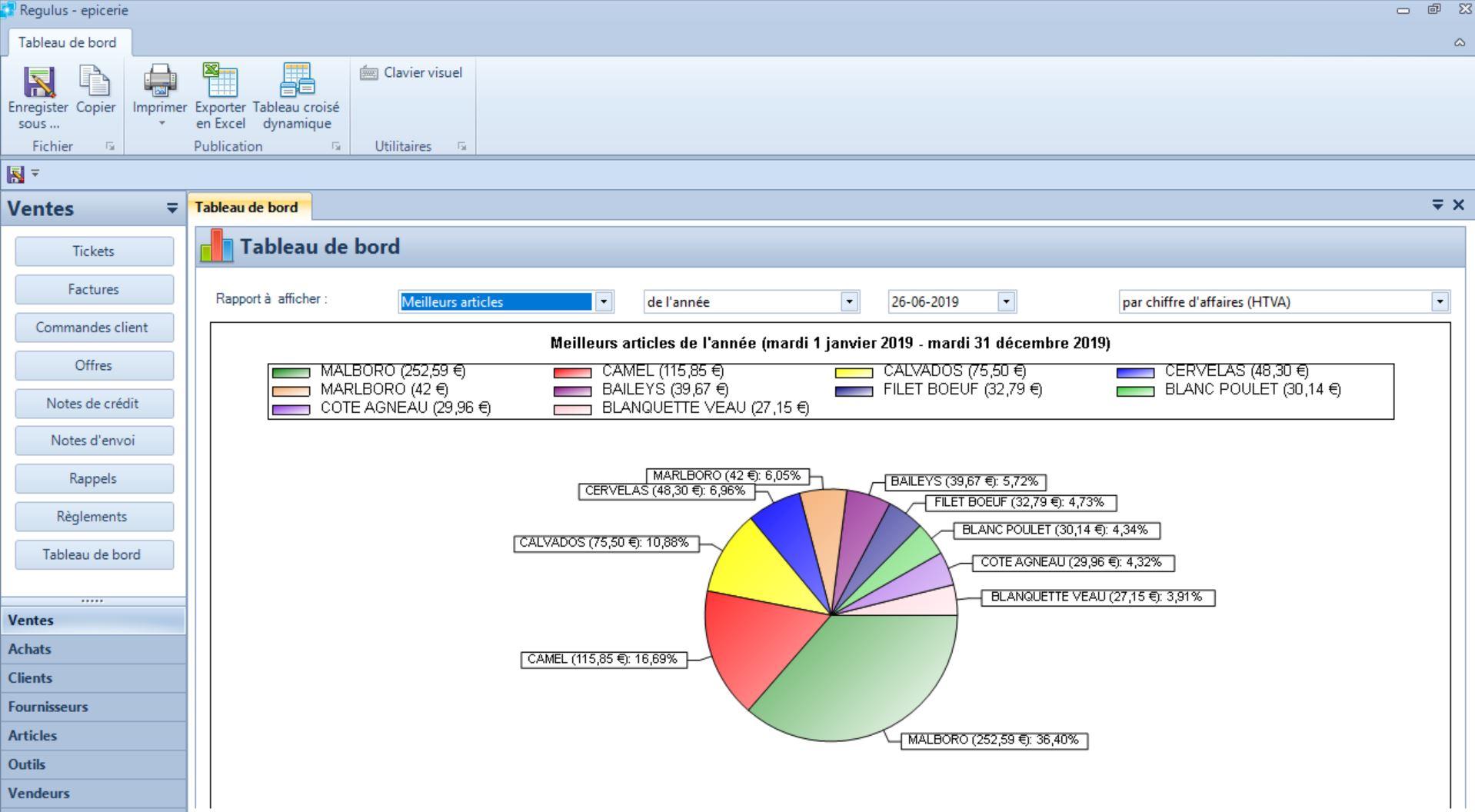
Task: Click the BLANC POULET 4,34% pie label
Action: [x=1057, y=531]
